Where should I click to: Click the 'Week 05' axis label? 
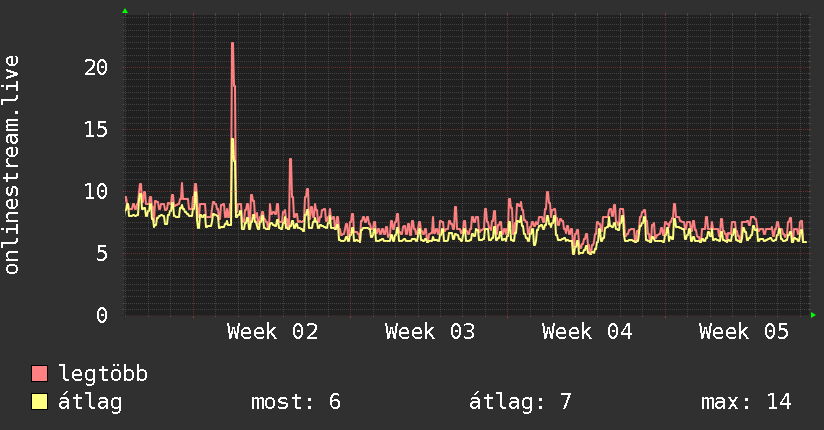coord(744,332)
